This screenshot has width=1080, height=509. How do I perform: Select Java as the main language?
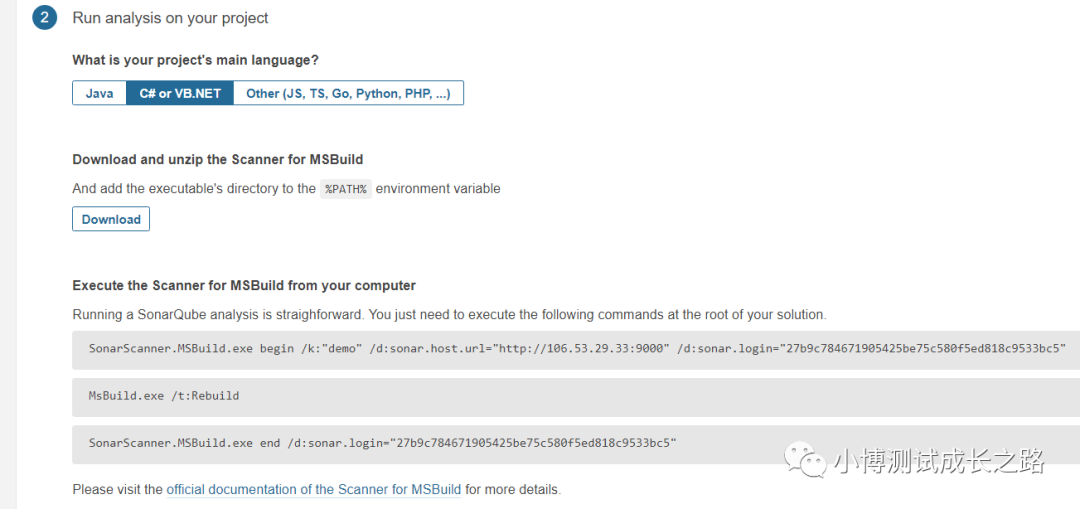(99, 93)
